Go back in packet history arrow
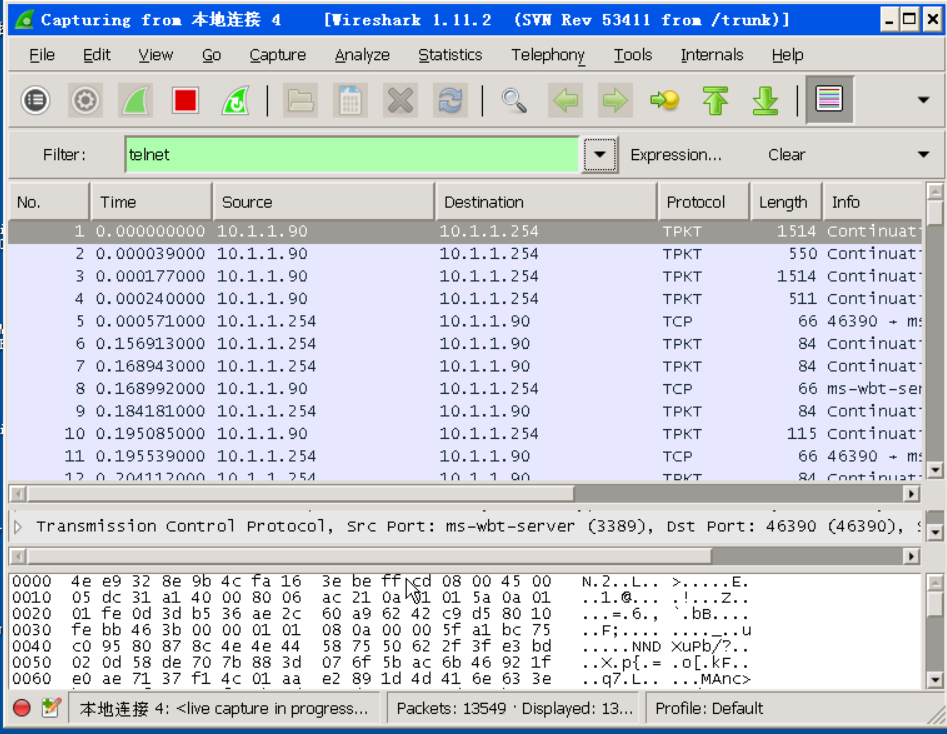The width and height of the screenshot is (947, 734). coord(565,100)
